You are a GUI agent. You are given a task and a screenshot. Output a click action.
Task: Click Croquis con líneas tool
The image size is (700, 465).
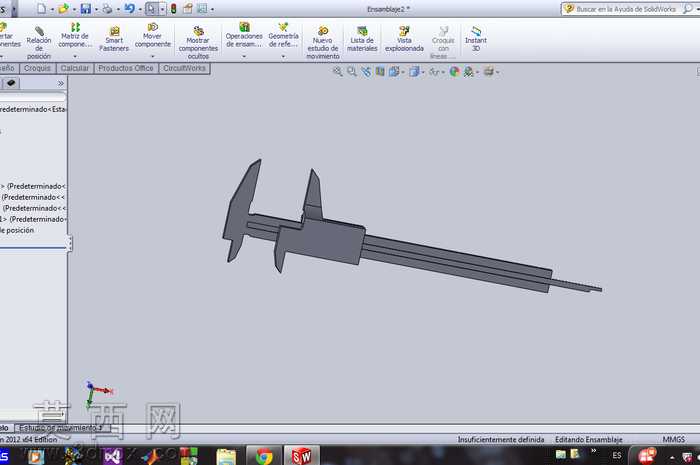point(443,43)
